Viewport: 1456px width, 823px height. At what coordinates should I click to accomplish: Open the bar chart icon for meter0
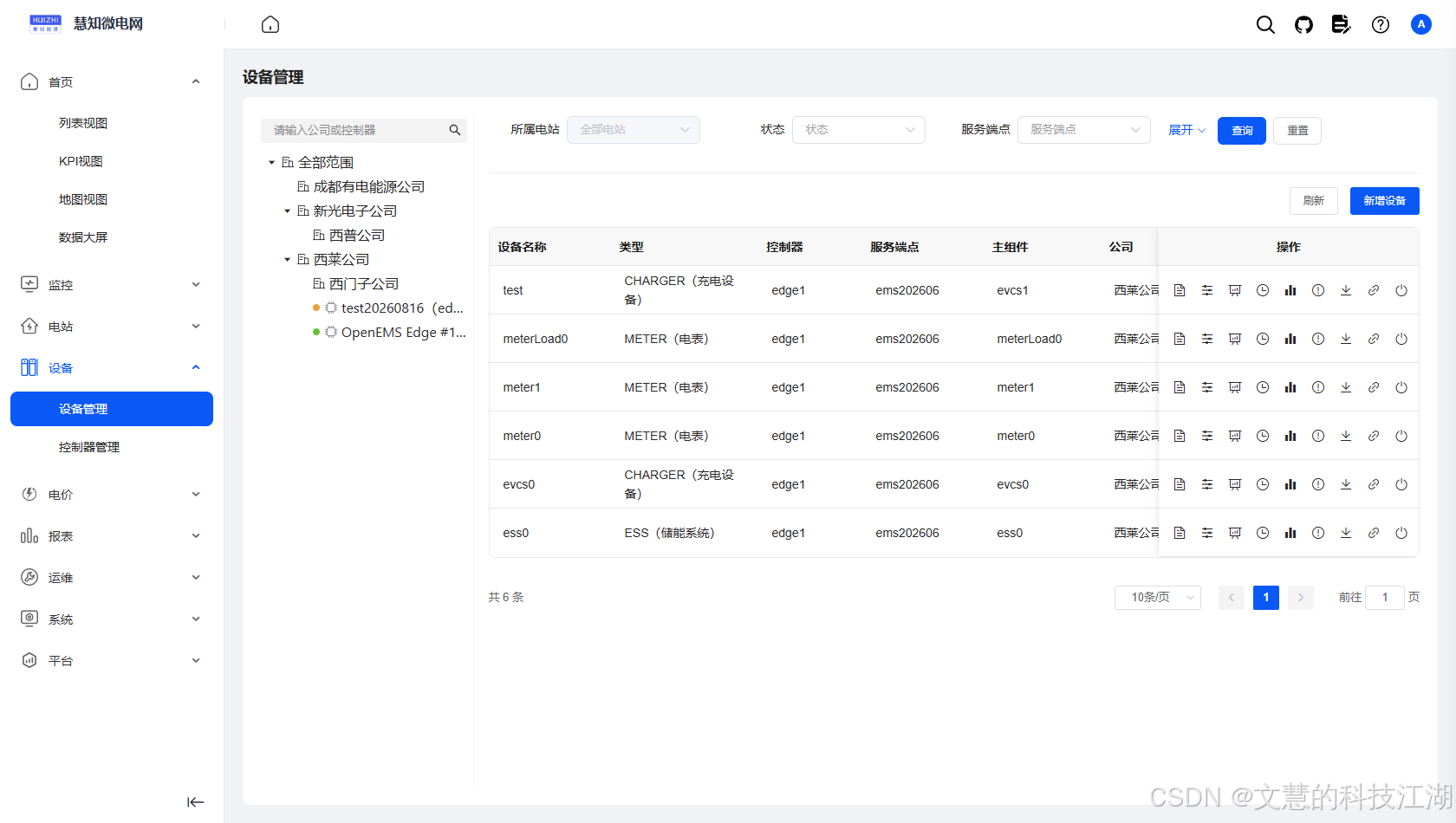(x=1290, y=436)
